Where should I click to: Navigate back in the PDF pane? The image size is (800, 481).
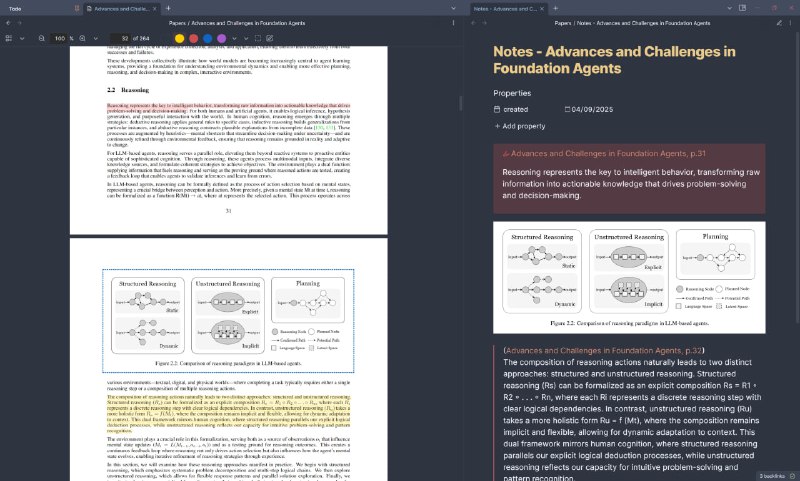coord(8,23)
